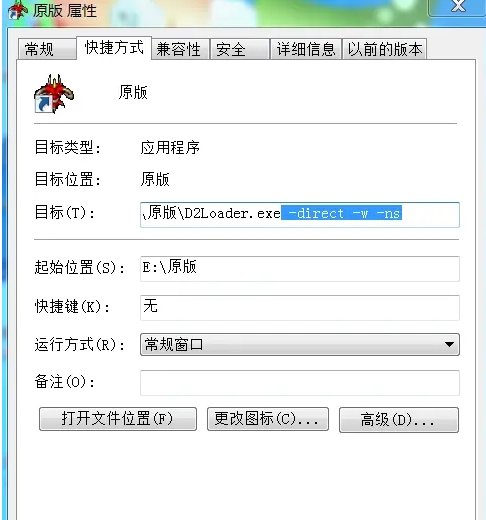Viewport: 486px width, 520px height.
Task: Click the title bar Diablo icon
Action: tap(17, 10)
